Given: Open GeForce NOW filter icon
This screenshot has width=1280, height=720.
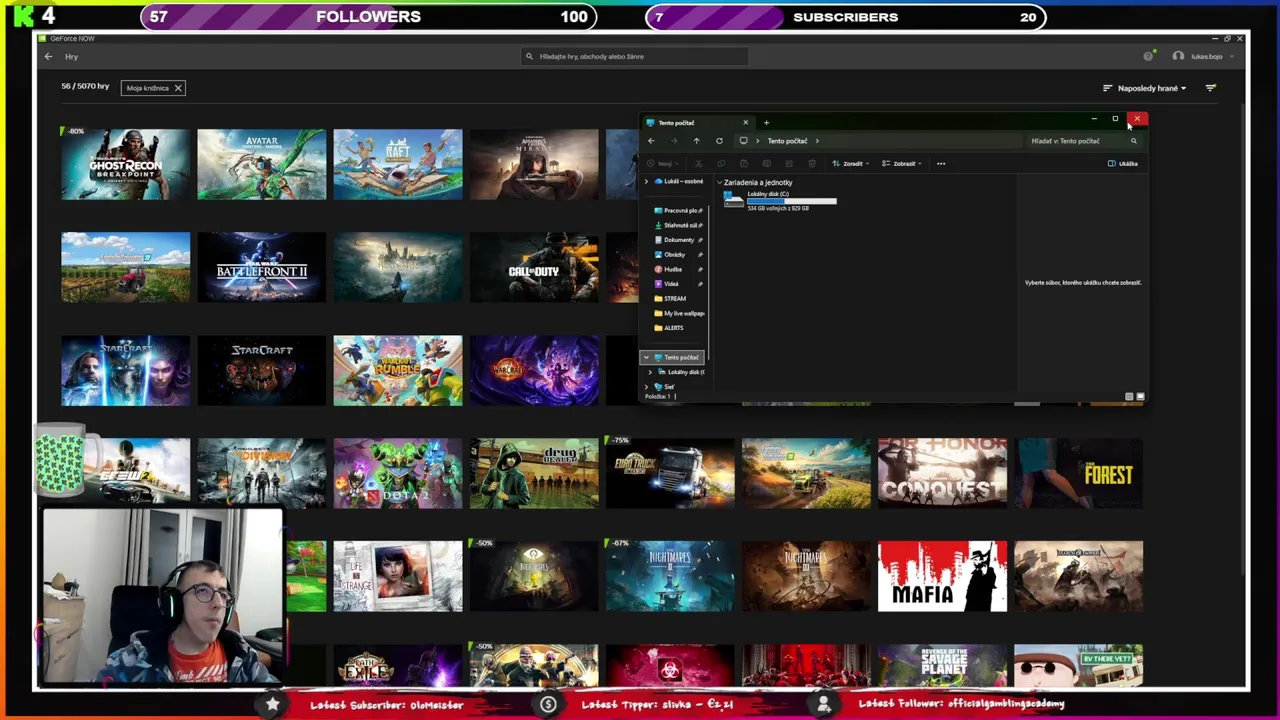Looking at the screenshot, I should coord(1210,88).
